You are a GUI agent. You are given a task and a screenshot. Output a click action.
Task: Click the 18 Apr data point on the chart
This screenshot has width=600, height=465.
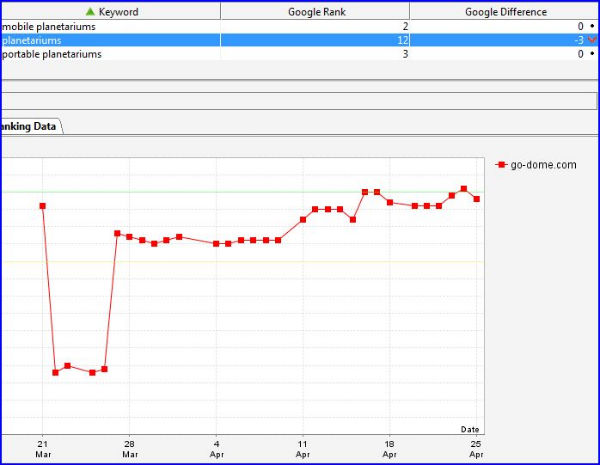point(390,202)
